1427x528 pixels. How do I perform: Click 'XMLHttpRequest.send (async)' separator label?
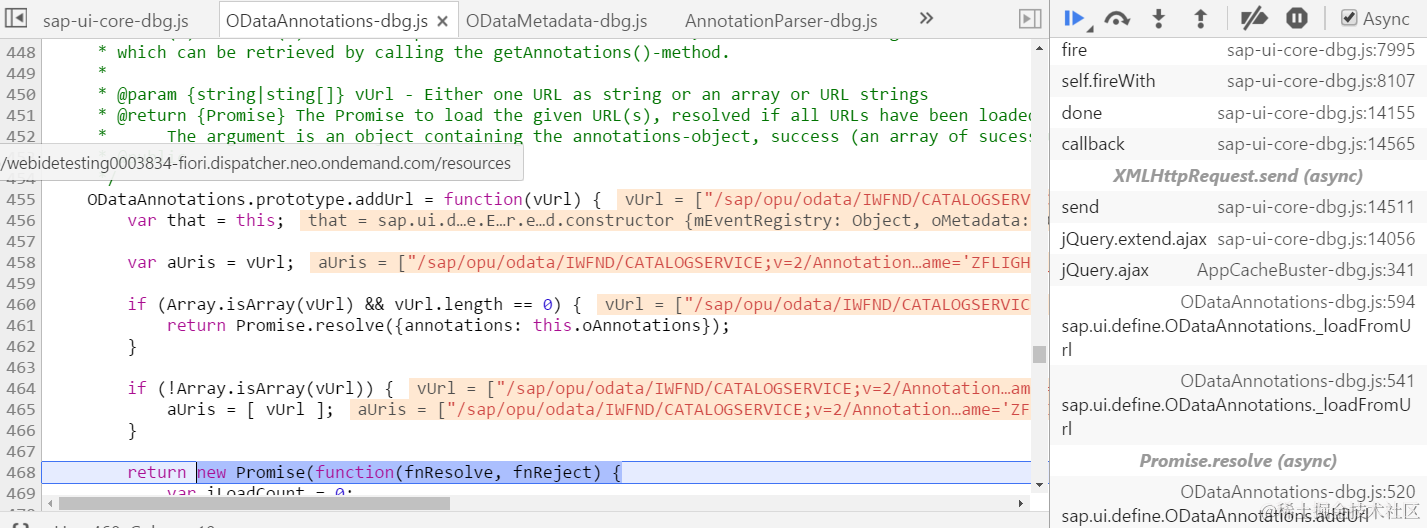tap(1238, 176)
